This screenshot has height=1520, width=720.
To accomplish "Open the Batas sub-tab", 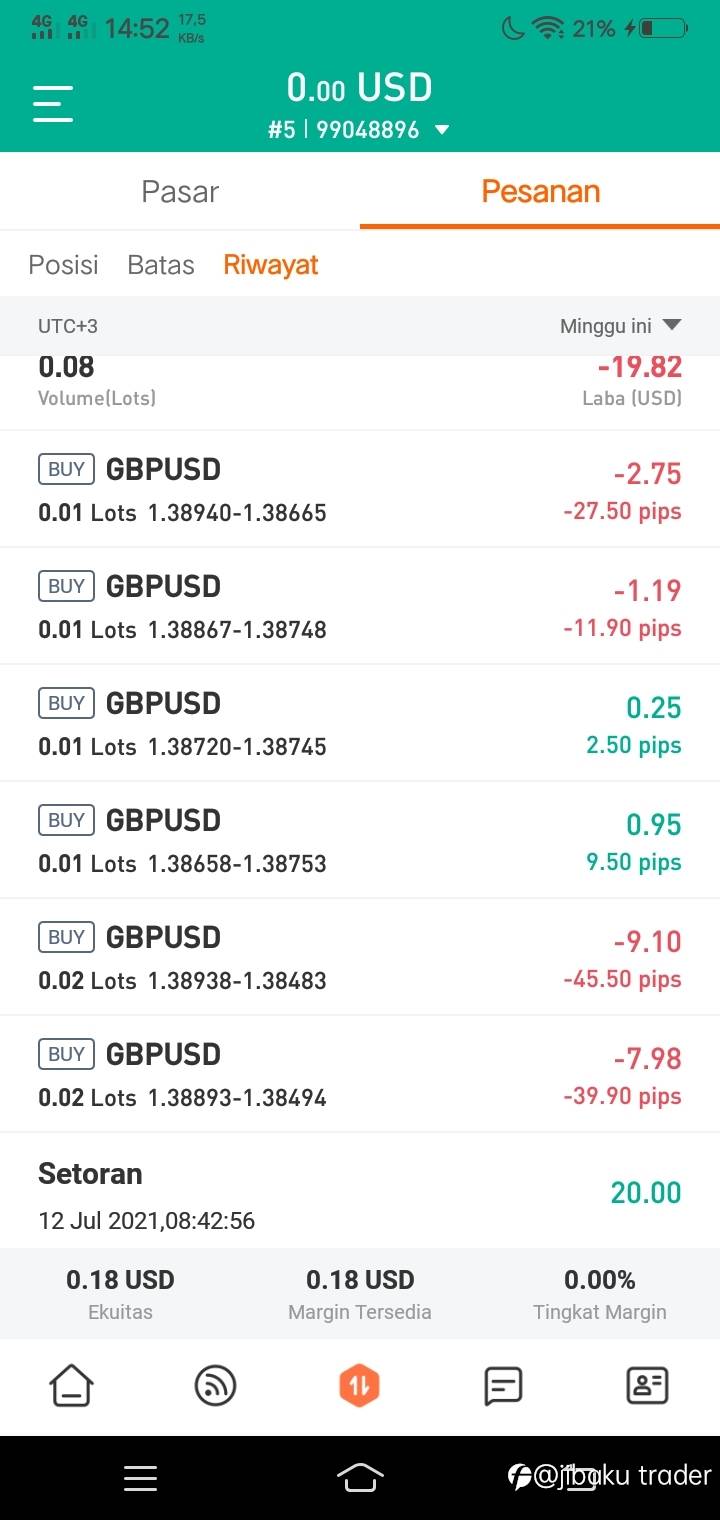I will [161, 265].
